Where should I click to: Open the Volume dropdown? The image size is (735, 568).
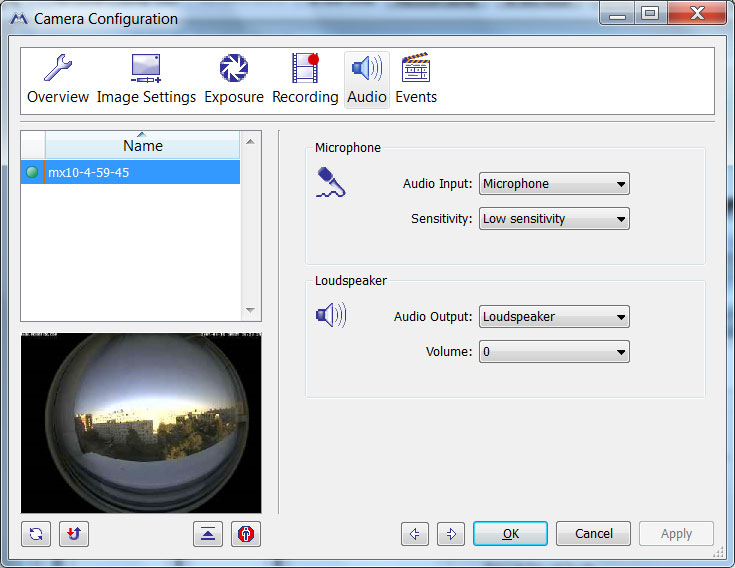pos(554,352)
